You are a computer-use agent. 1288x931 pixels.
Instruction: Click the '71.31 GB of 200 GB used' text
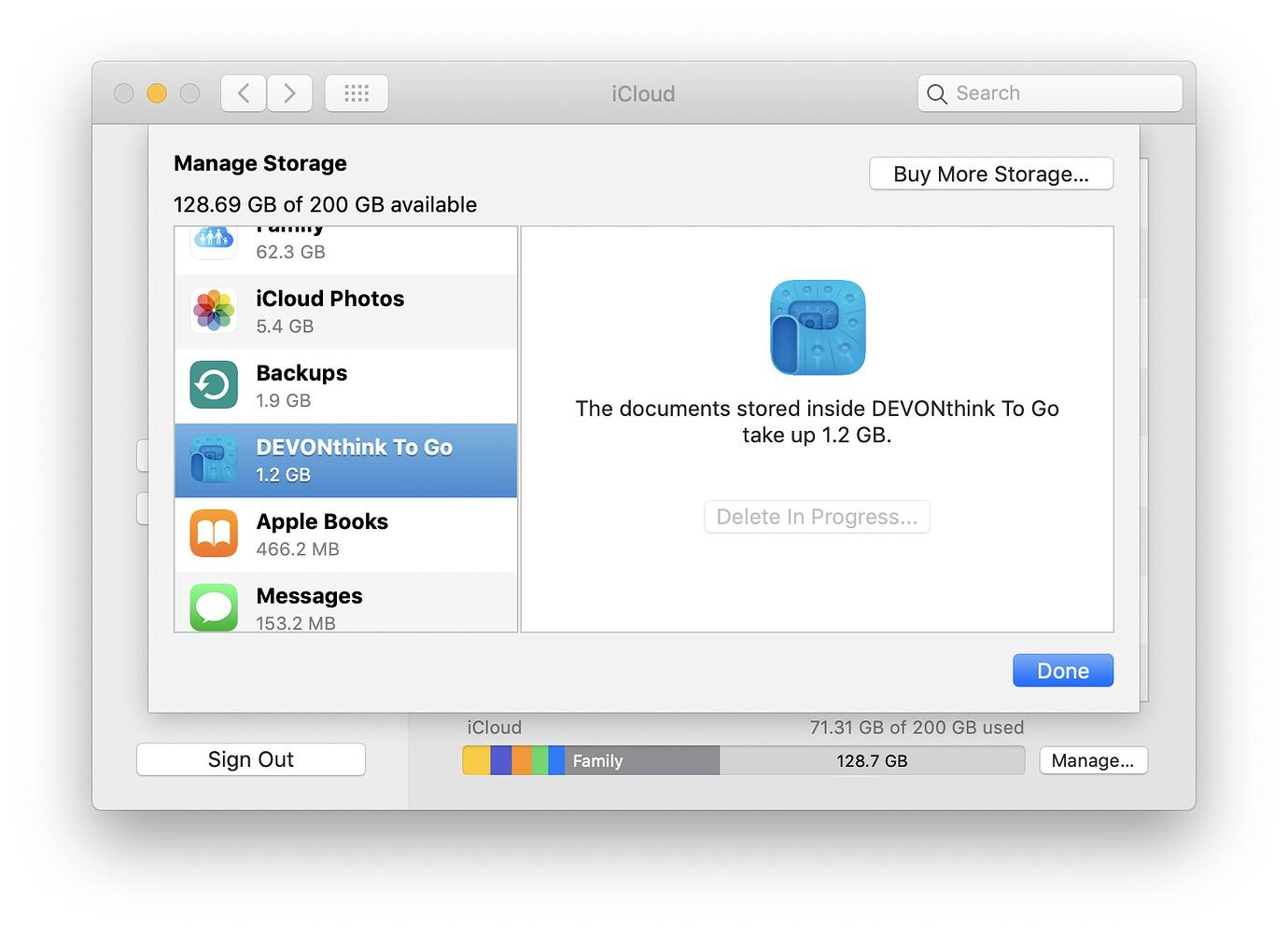coord(917,728)
